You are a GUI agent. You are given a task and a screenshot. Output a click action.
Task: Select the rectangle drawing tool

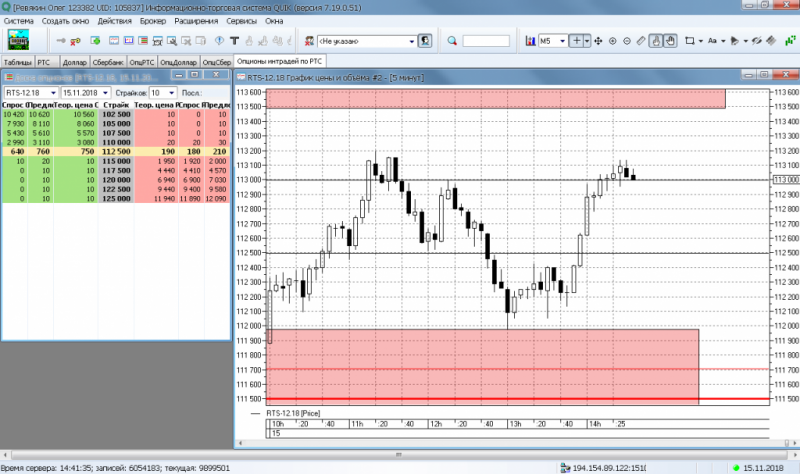click(690, 41)
